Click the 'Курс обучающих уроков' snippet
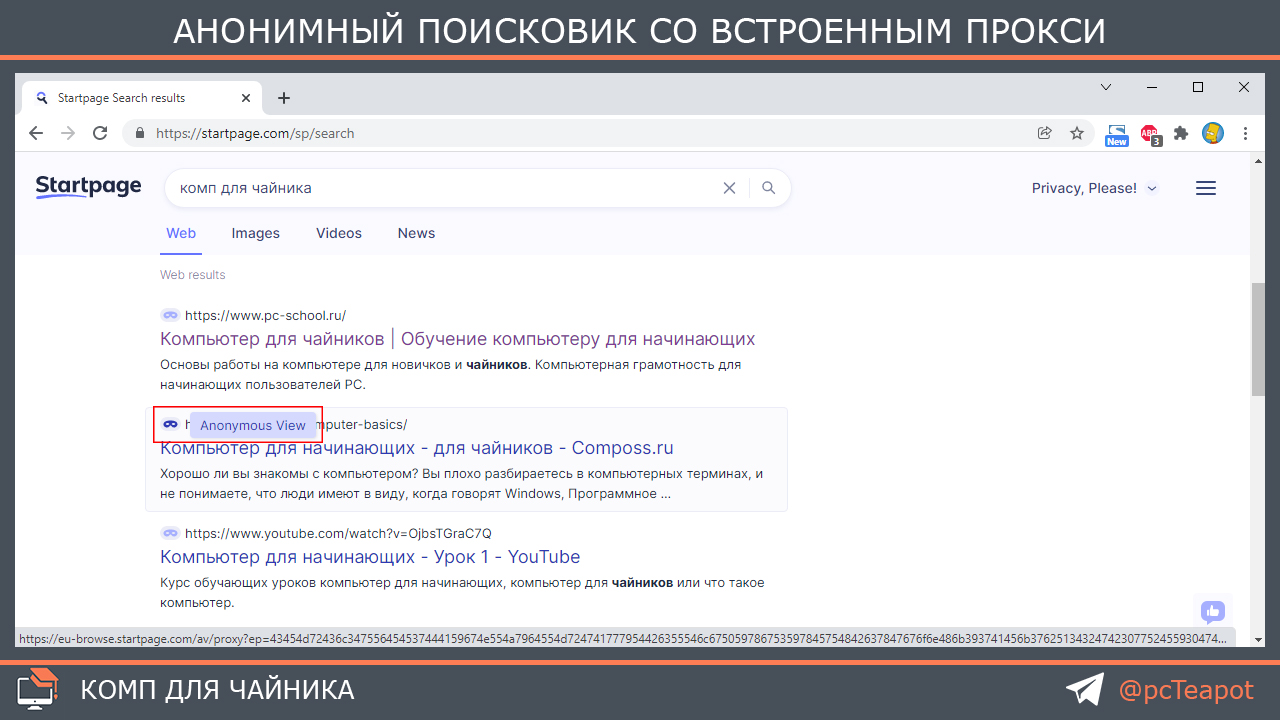1280x720 pixels. pyautogui.click(x=462, y=593)
